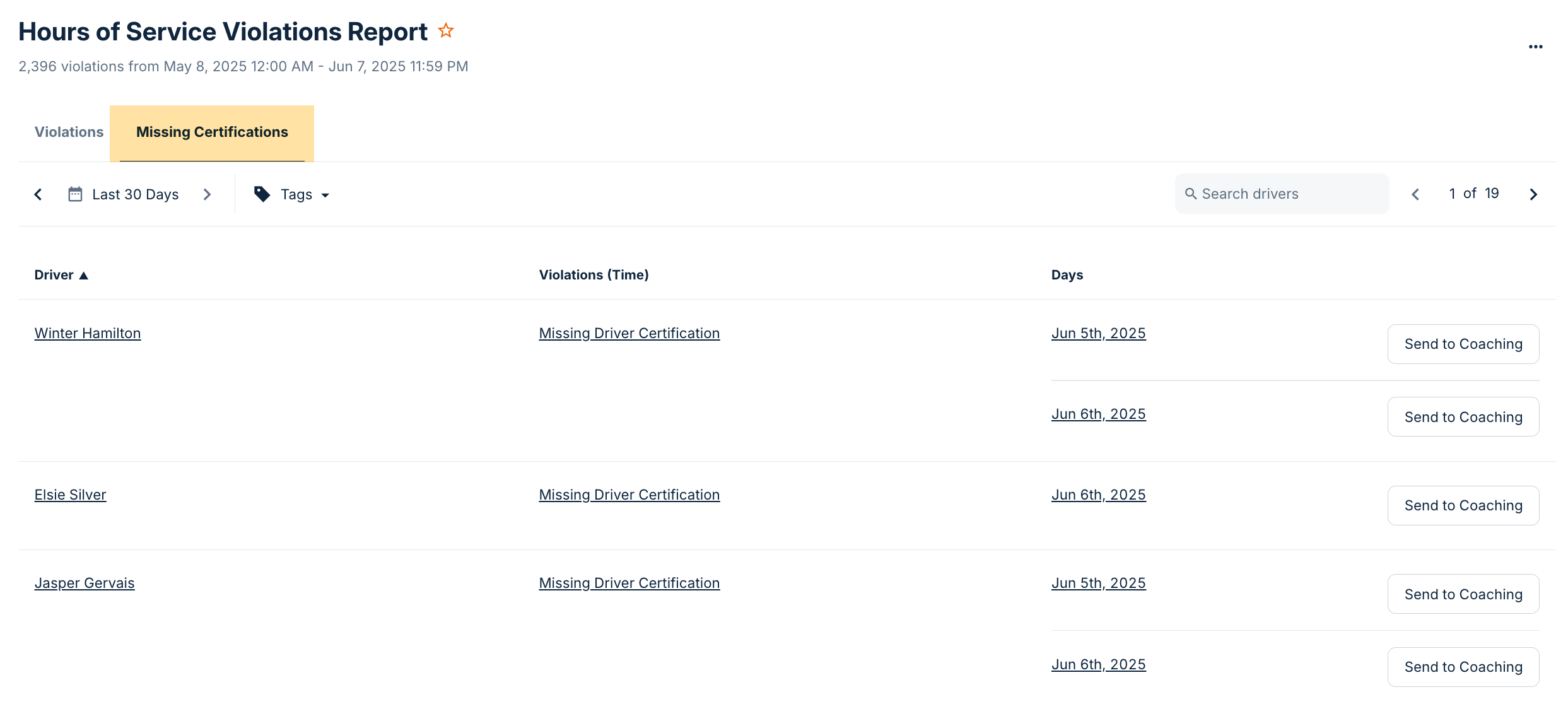Image resolution: width=1568 pixels, height=704 pixels.
Task: Send Winter Hamilton's Jun 5th violation to coaching
Action: [1463, 344]
